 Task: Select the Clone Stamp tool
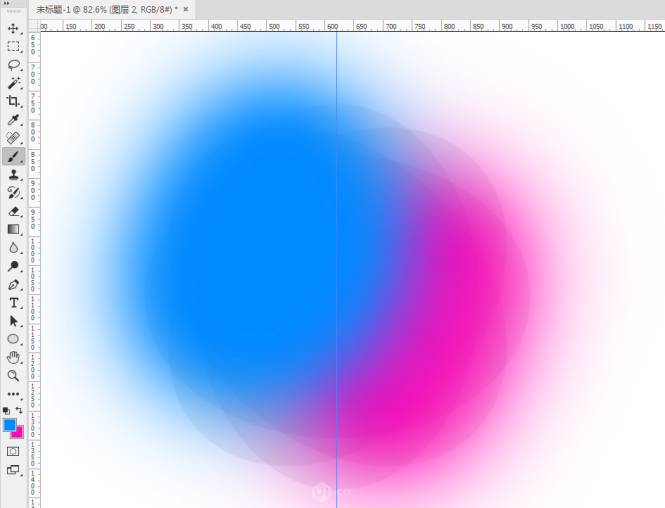tap(14, 175)
